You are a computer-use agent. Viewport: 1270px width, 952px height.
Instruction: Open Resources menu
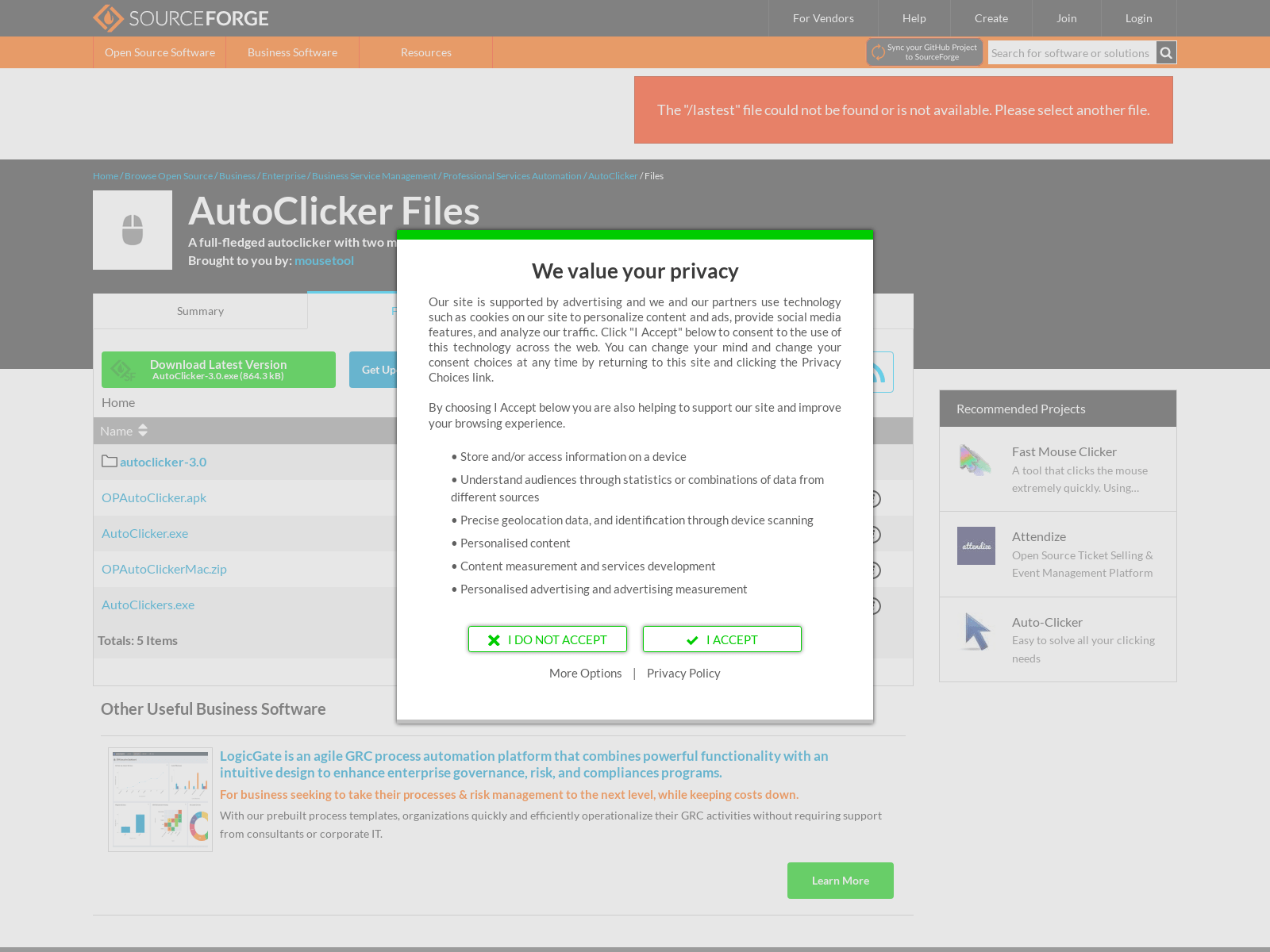[425, 52]
